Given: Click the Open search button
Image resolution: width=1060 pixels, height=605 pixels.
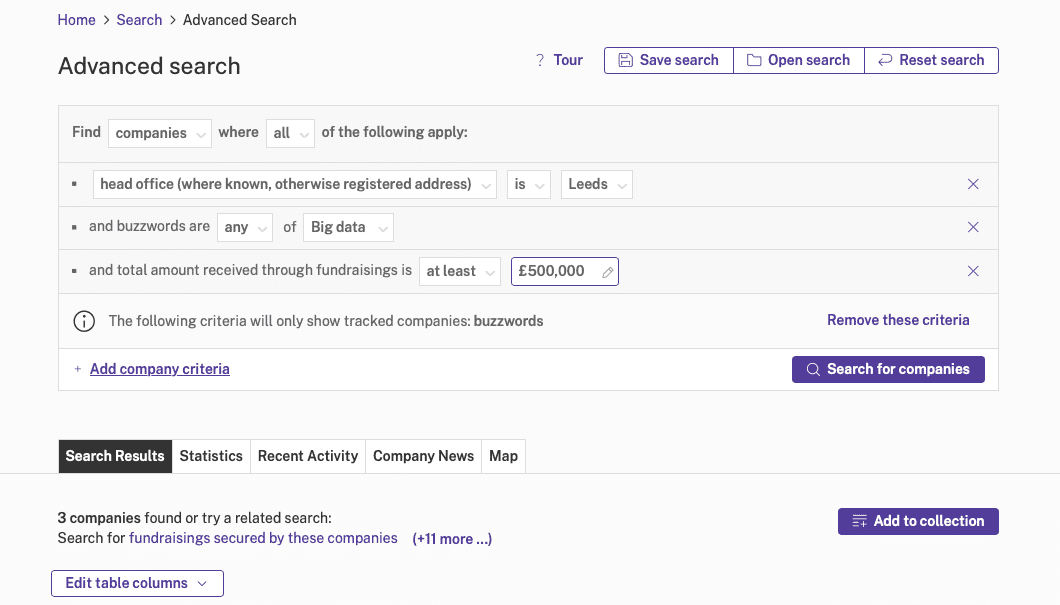Looking at the screenshot, I should point(798,60).
